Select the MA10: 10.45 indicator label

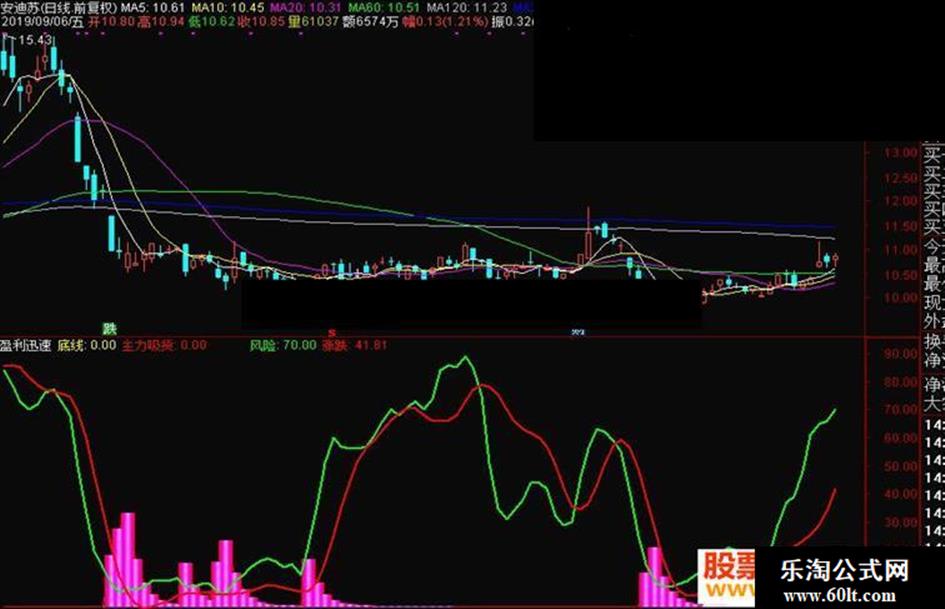pos(228,8)
